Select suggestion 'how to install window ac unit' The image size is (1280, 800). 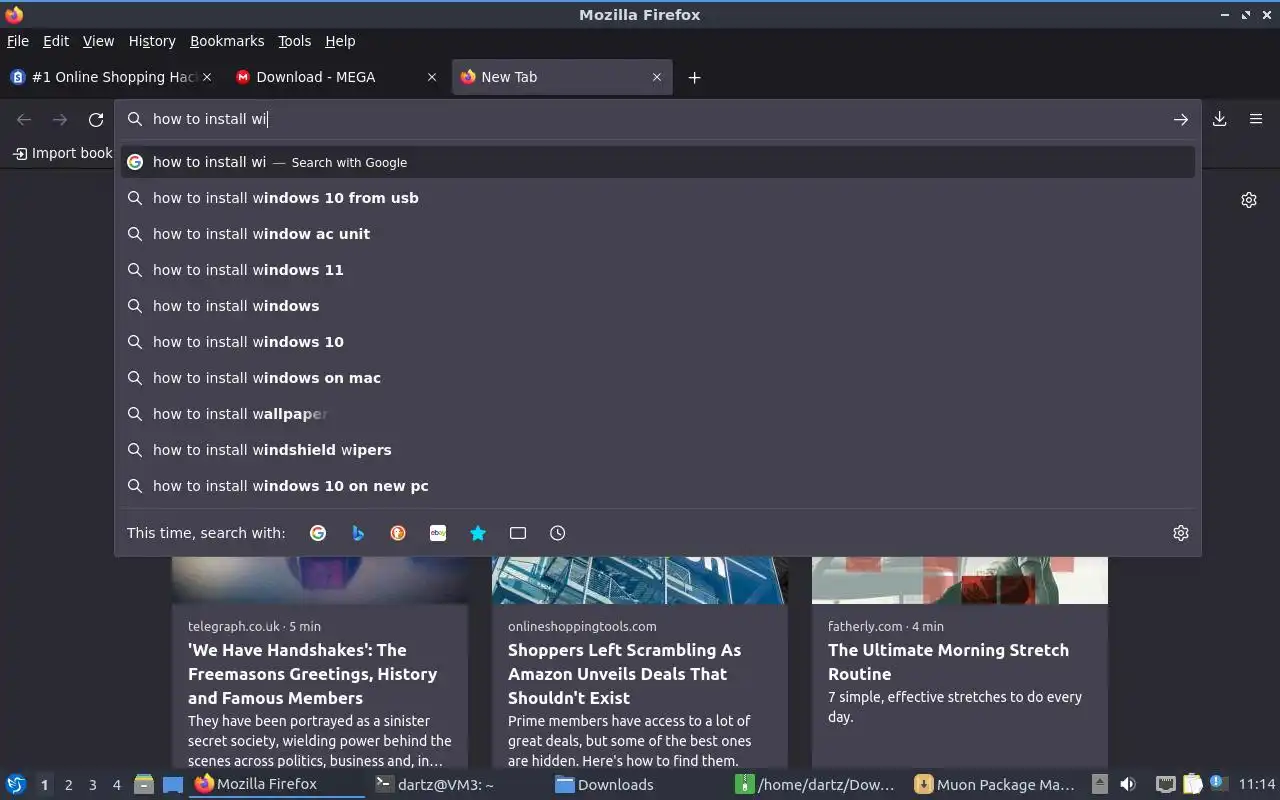coord(658,234)
